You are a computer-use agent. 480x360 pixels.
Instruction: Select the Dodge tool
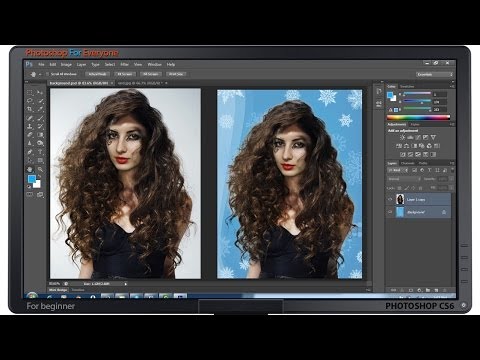click(40, 143)
